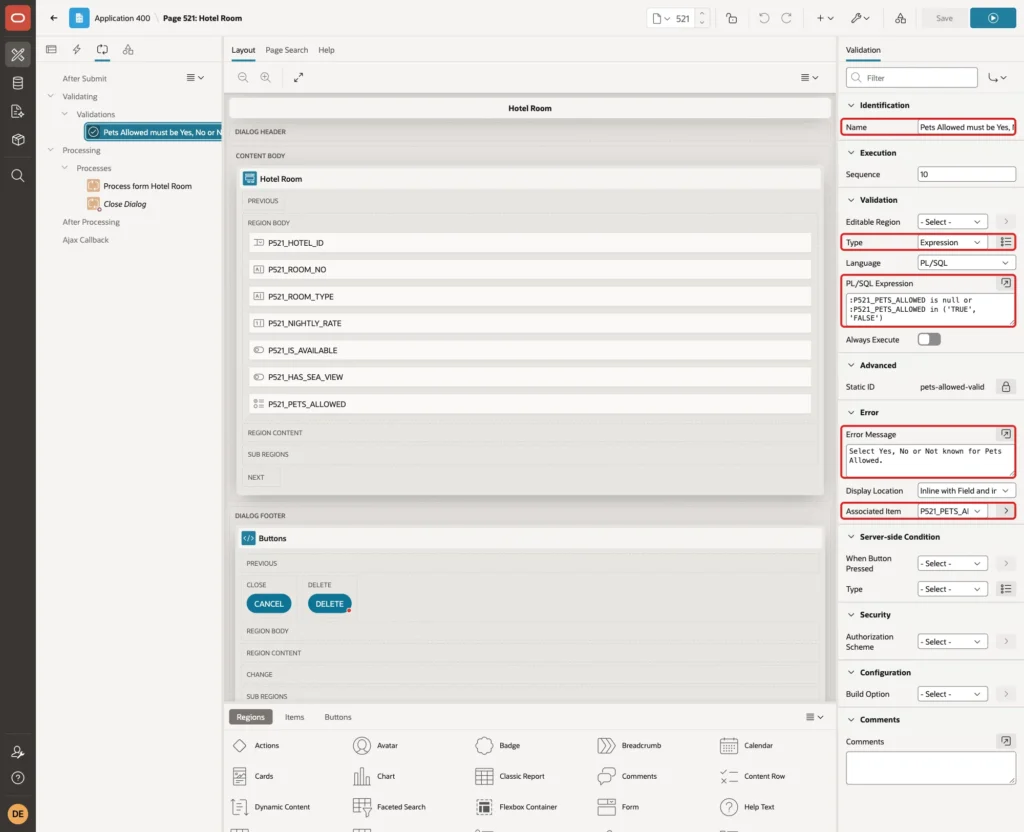Screen dimensions: 1024x832
Task: Select the Close Dialog process
Action: coord(124,204)
